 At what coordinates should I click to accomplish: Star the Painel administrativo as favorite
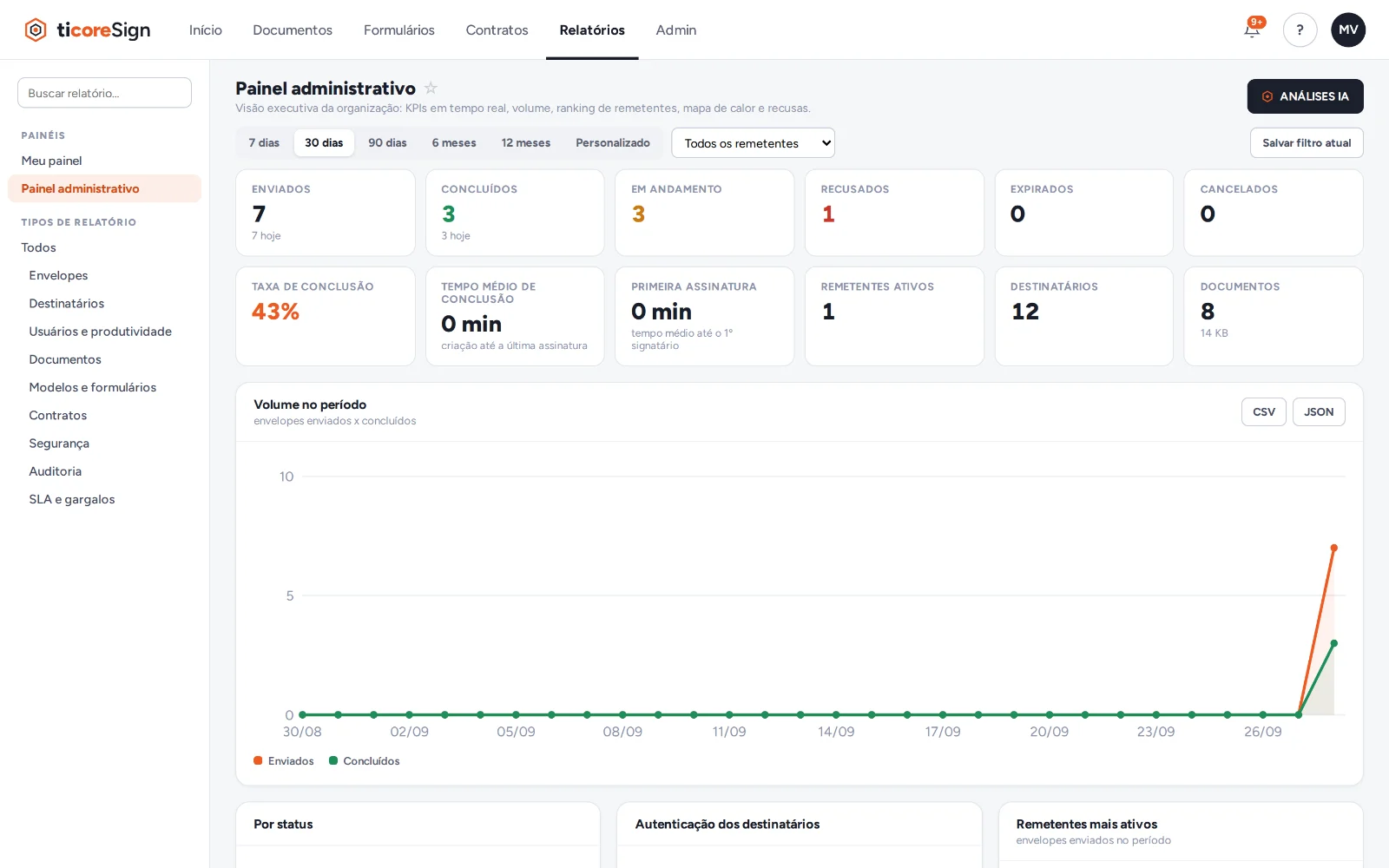(431, 88)
